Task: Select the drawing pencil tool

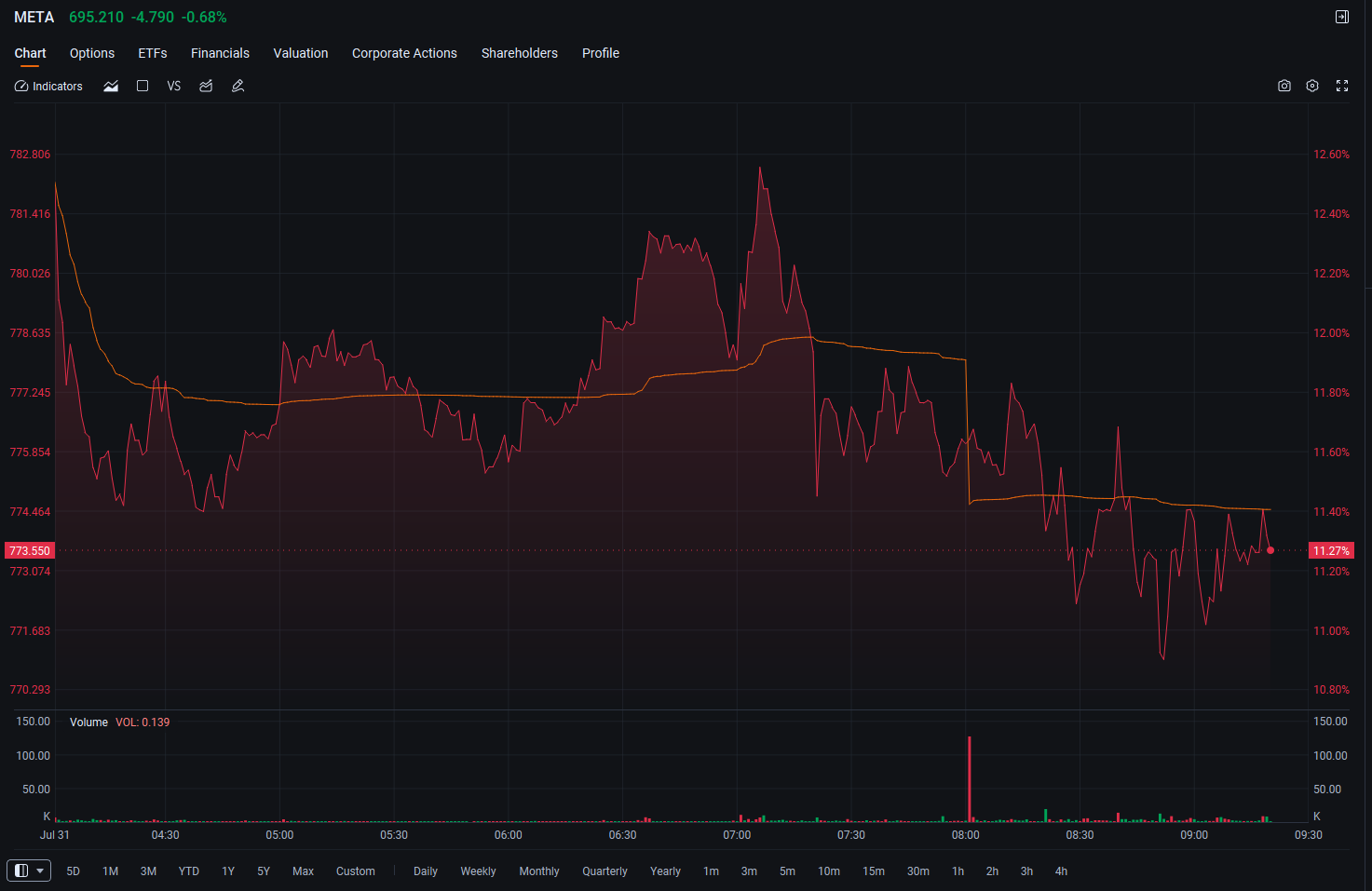Action: point(238,86)
